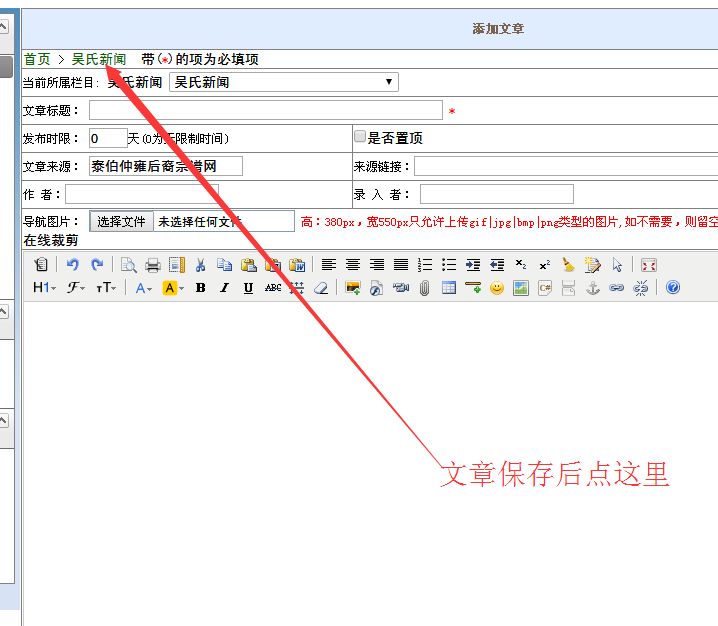Click the anchor icon in toolbar

pos(592,288)
